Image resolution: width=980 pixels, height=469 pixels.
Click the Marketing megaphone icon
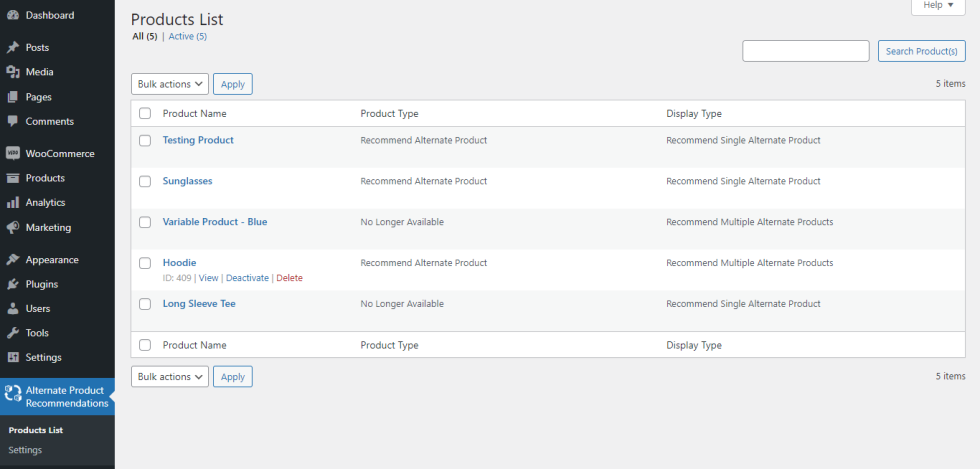tap(13, 227)
